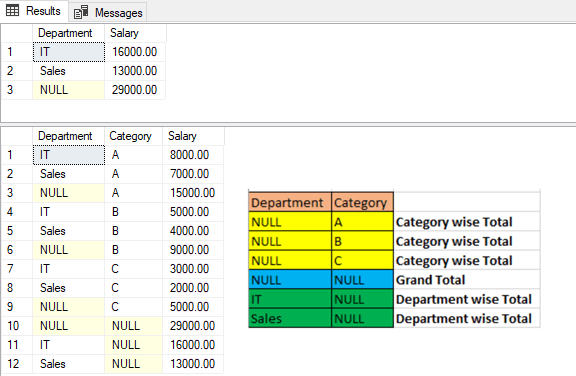This screenshot has width=576, height=376.
Task: Select row number 12 header in the three-column grid
Action: 17,364
